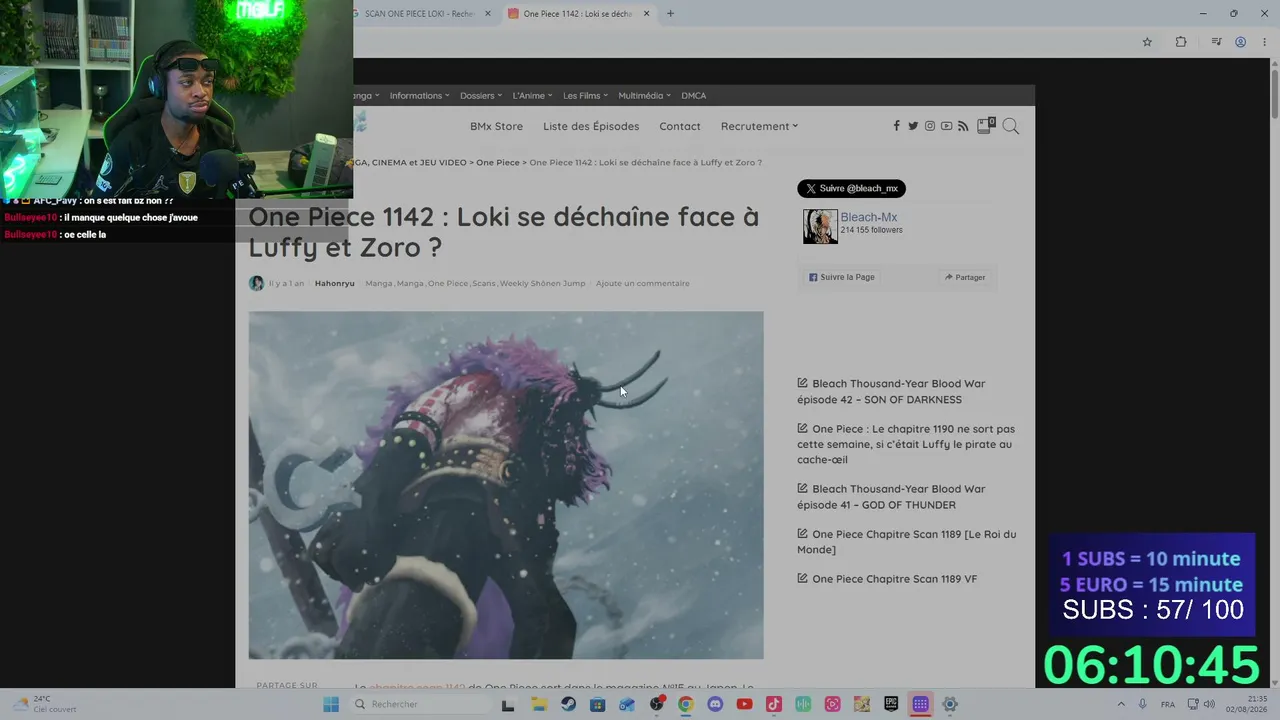The image size is (1280, 720).
Task: Open author Hahonryu's profile link
Action: pos(335,284)
